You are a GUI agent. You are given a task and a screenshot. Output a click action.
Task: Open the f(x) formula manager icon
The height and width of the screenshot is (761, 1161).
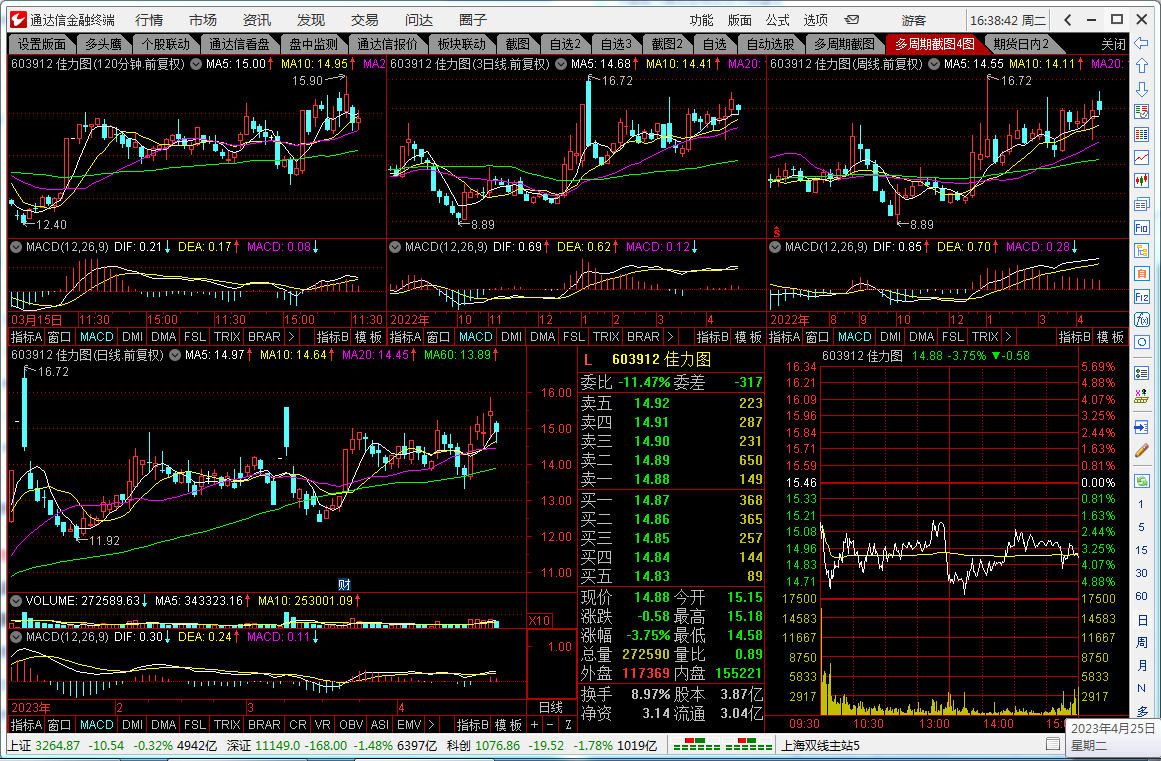(1141, 320)
